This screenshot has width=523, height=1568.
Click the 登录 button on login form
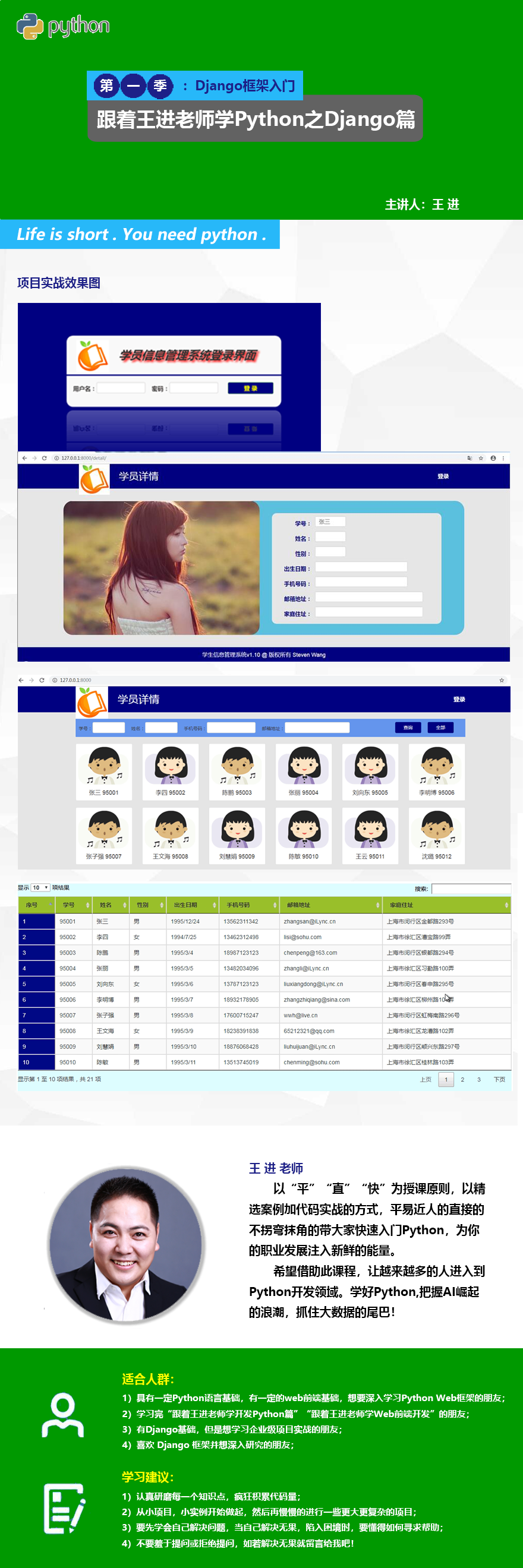(x=250, y=388)
